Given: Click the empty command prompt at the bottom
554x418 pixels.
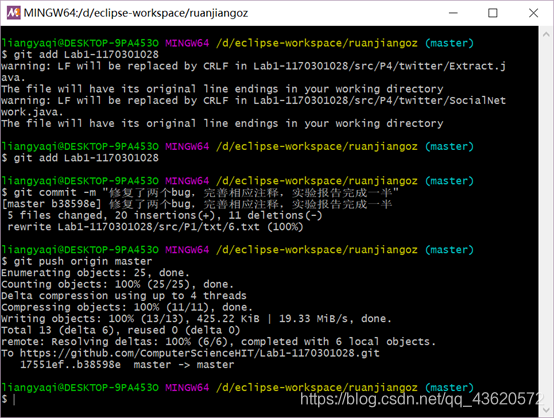Looking at the screenshot, I should click(8, 399).
